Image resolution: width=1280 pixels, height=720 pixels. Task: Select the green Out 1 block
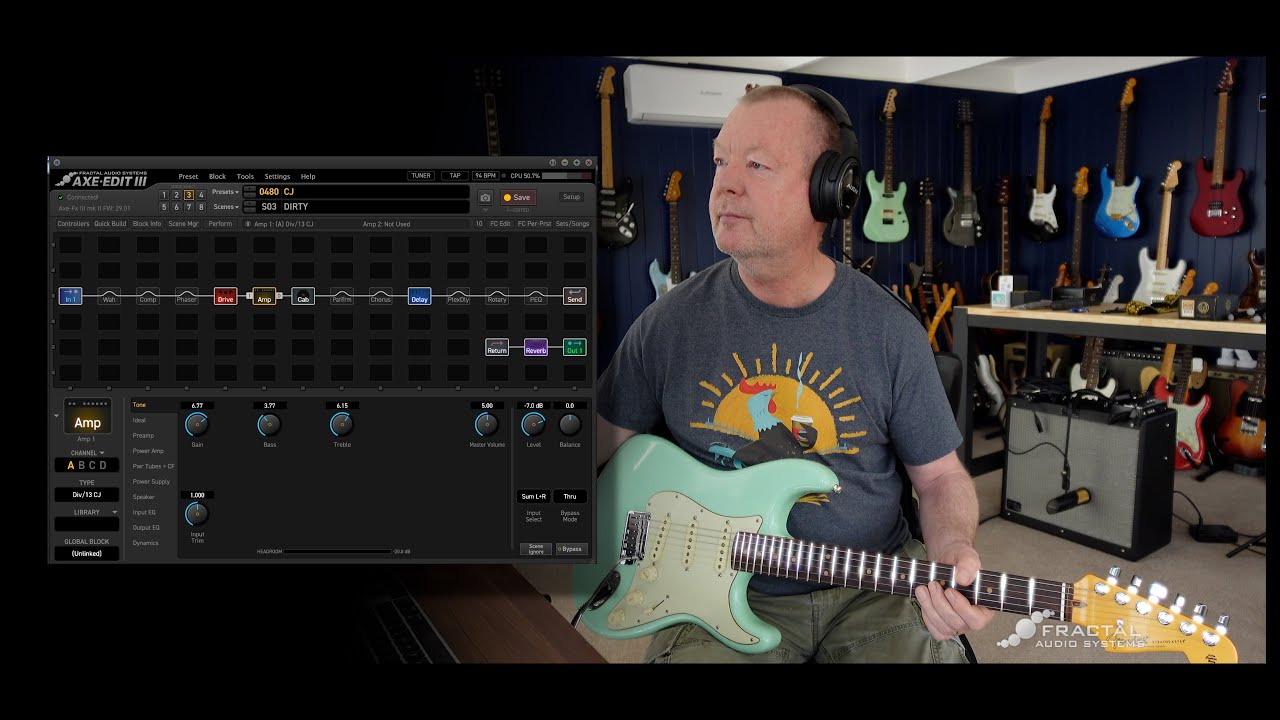pyautogui.click(x=574, y=347)
